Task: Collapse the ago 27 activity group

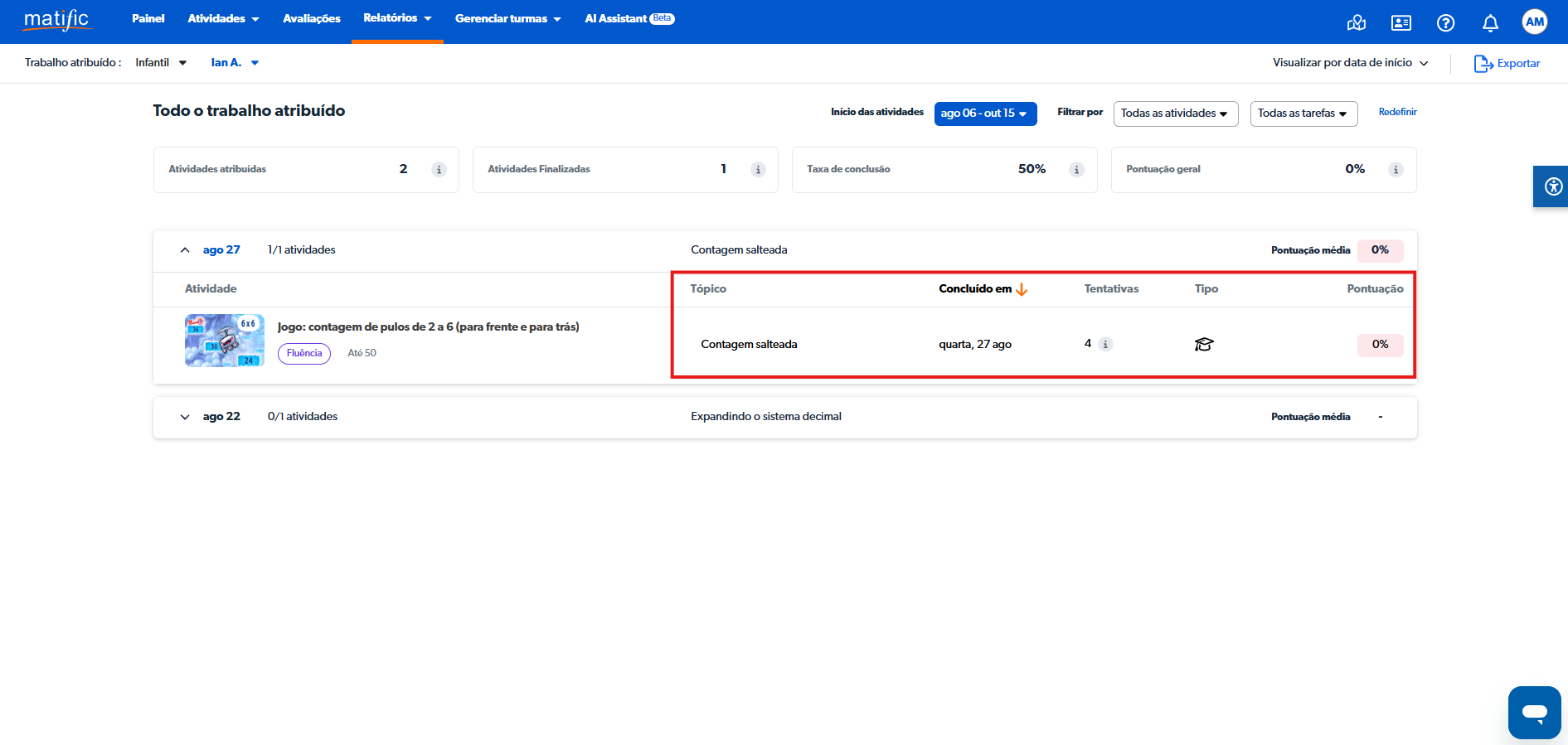Action: point(185,250)
